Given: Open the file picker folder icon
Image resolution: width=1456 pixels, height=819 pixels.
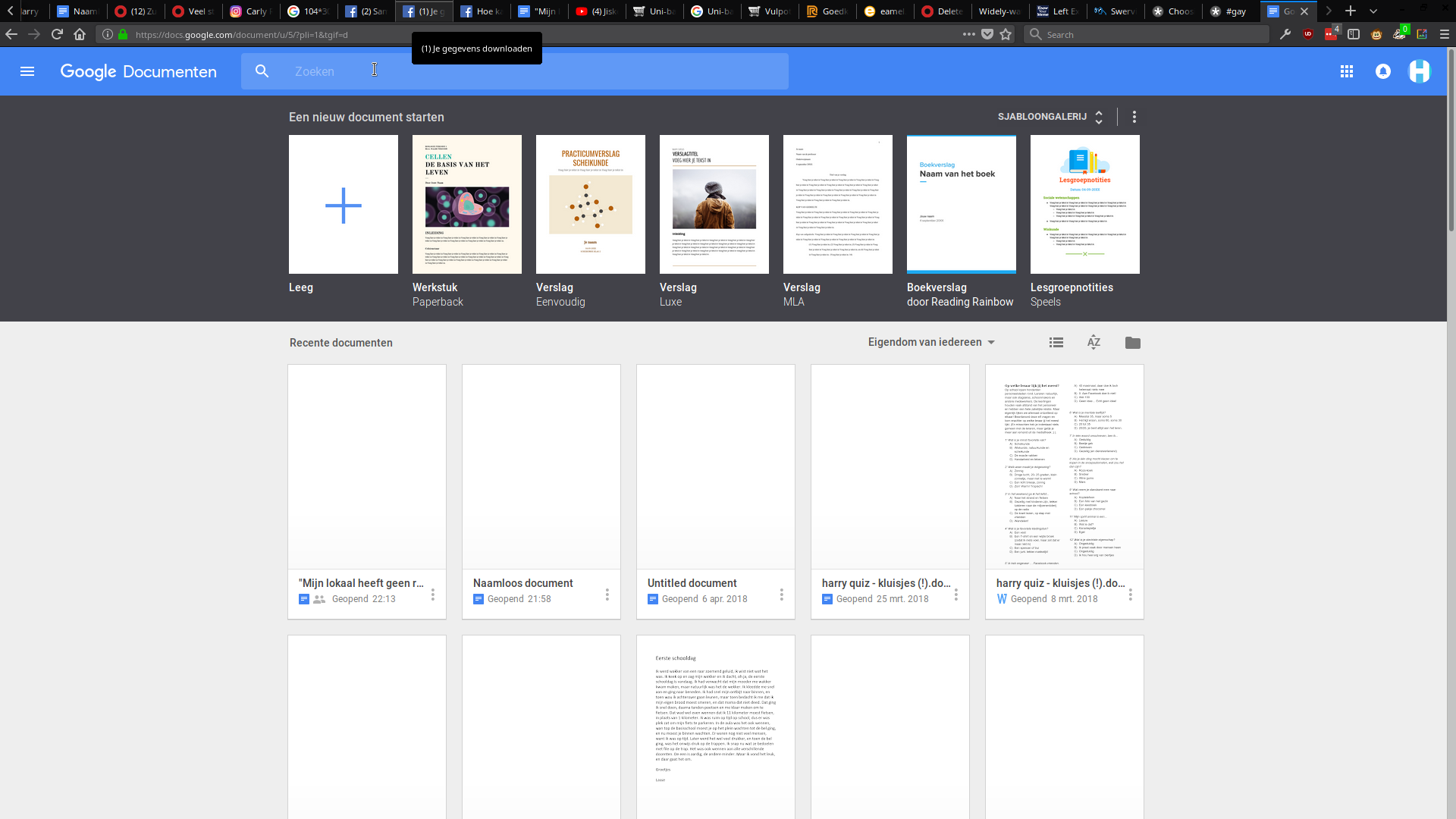Looking at the screenshot, I should click(1133, 343).
